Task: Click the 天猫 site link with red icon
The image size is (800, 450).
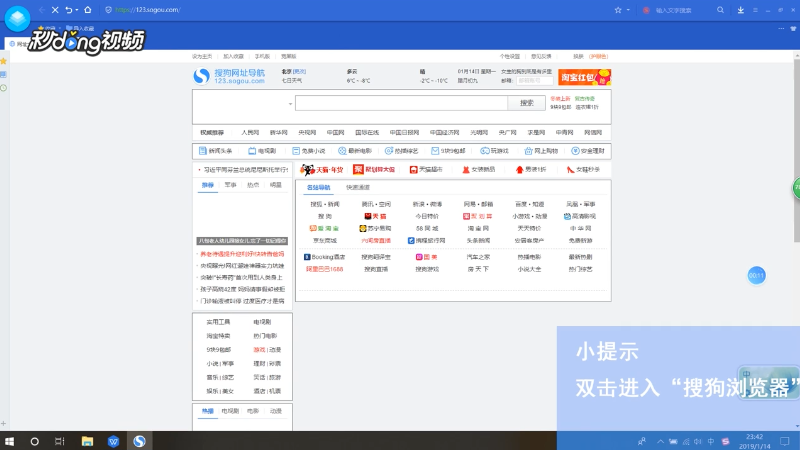Action: click(x=376, y=216)
